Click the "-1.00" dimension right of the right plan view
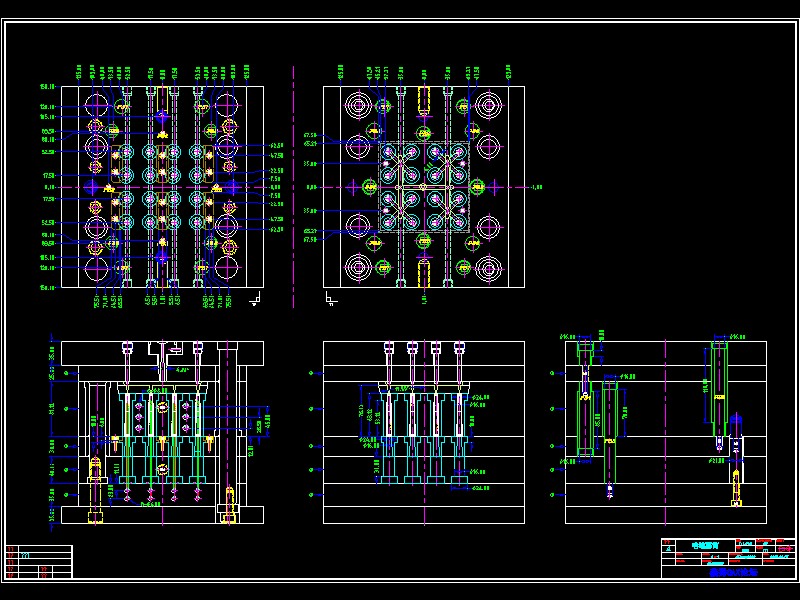The height and width of the screenshot is (600, 800). click(x=536, y=187)
